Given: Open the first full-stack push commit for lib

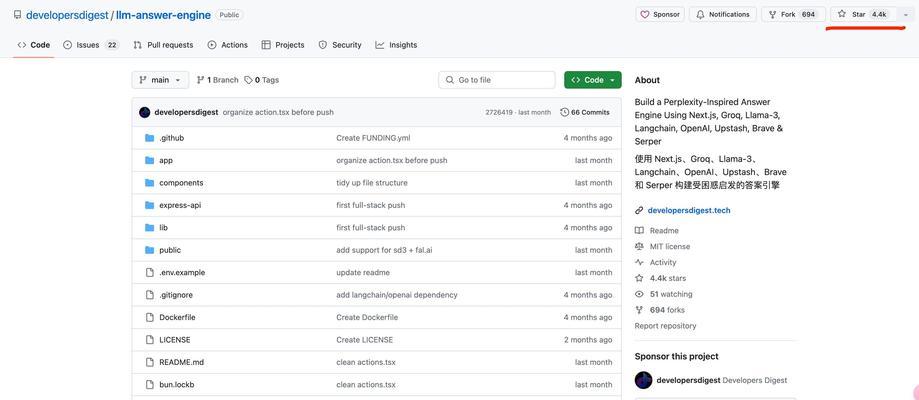Looking at the screenshot, I should [x=370, y=228].
